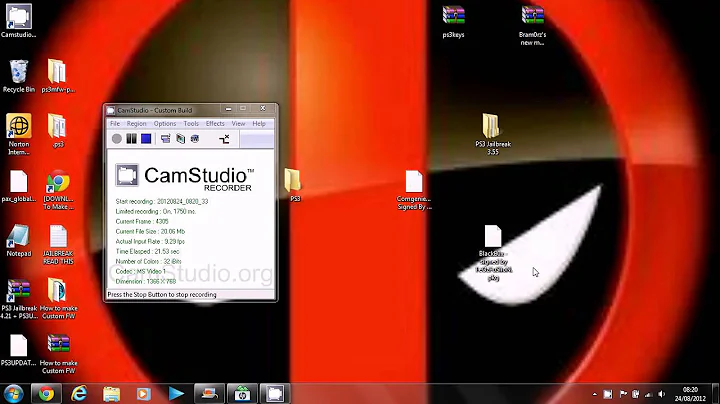Image resolution: width=720 pixels, height=404 pixels.
Task: Click the blue play arrow taskbar icon
Action: (x=176, y=393)
